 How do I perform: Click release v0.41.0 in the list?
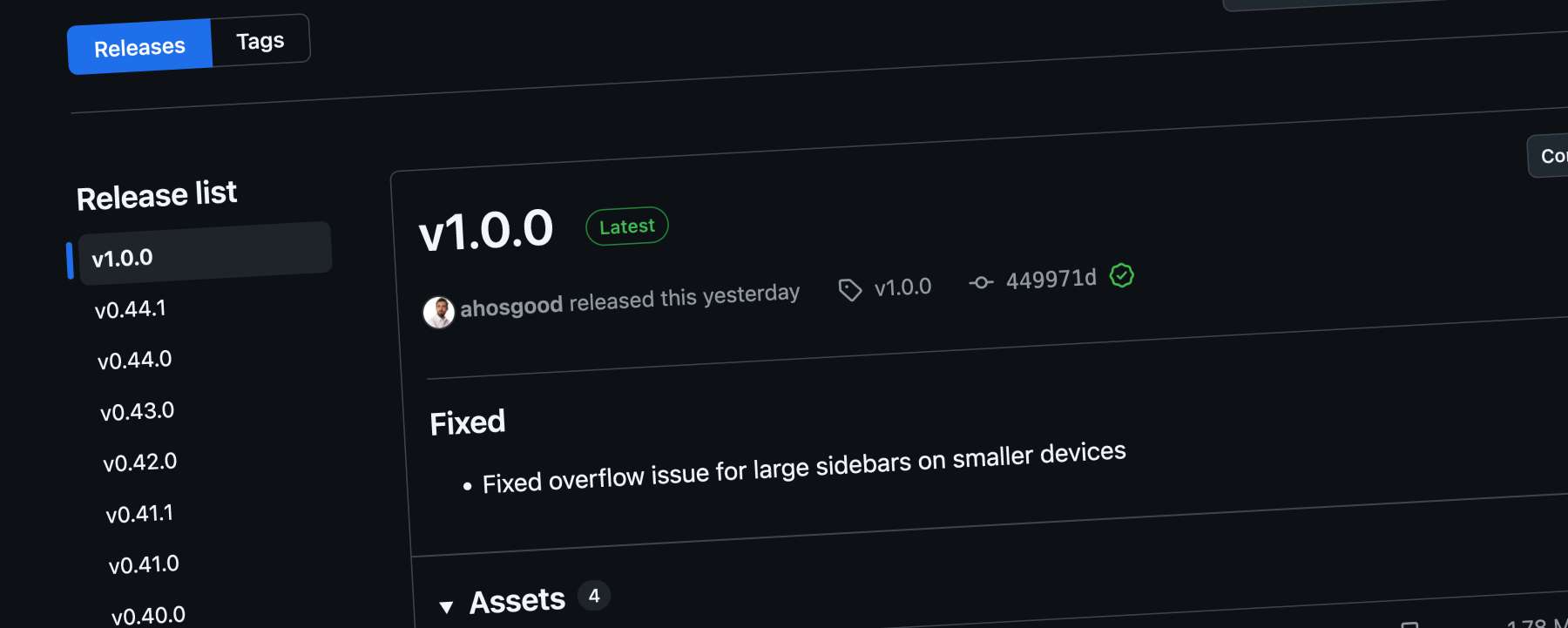click(144, 564)
